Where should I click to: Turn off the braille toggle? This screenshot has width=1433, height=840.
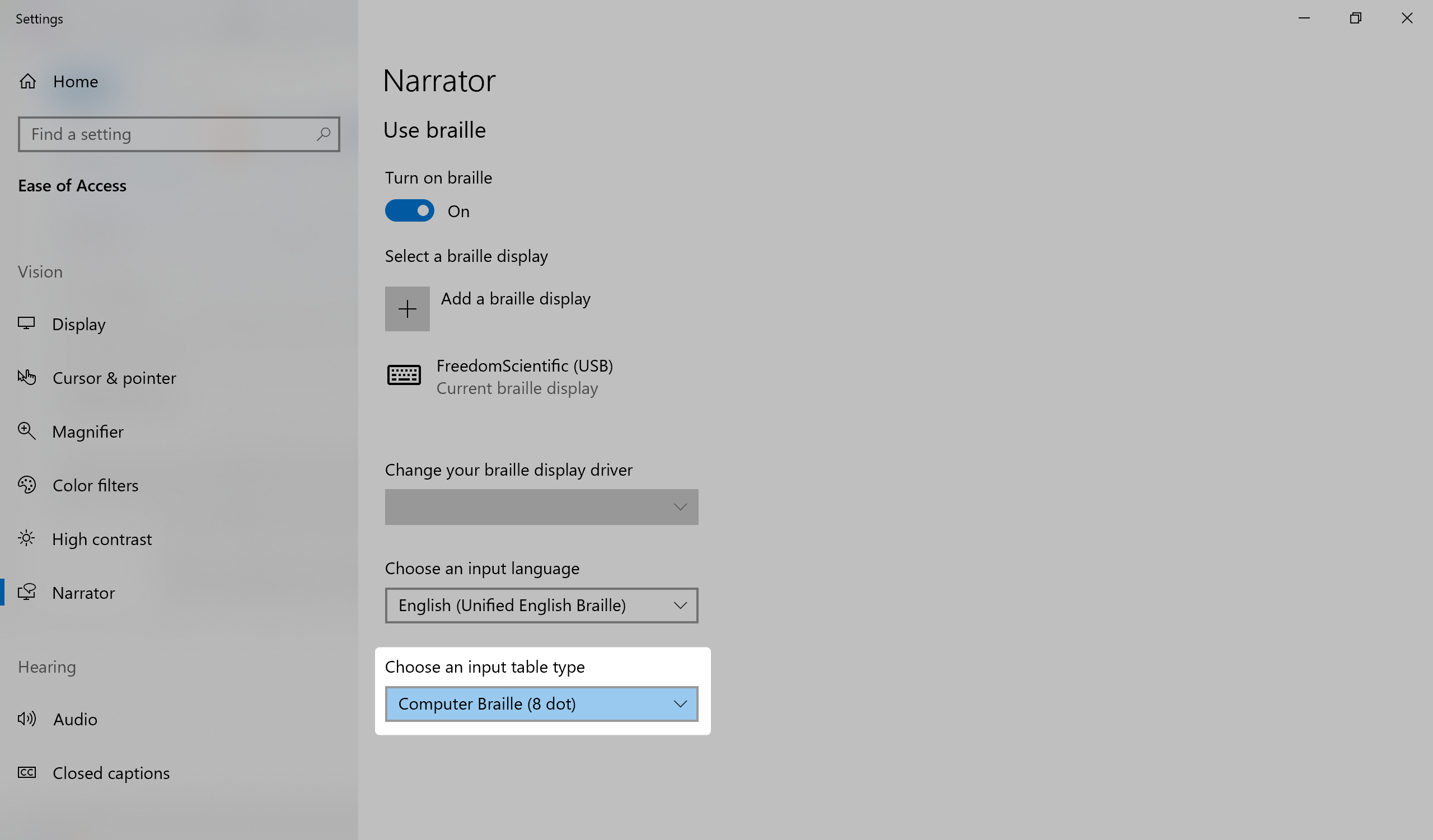409,211
